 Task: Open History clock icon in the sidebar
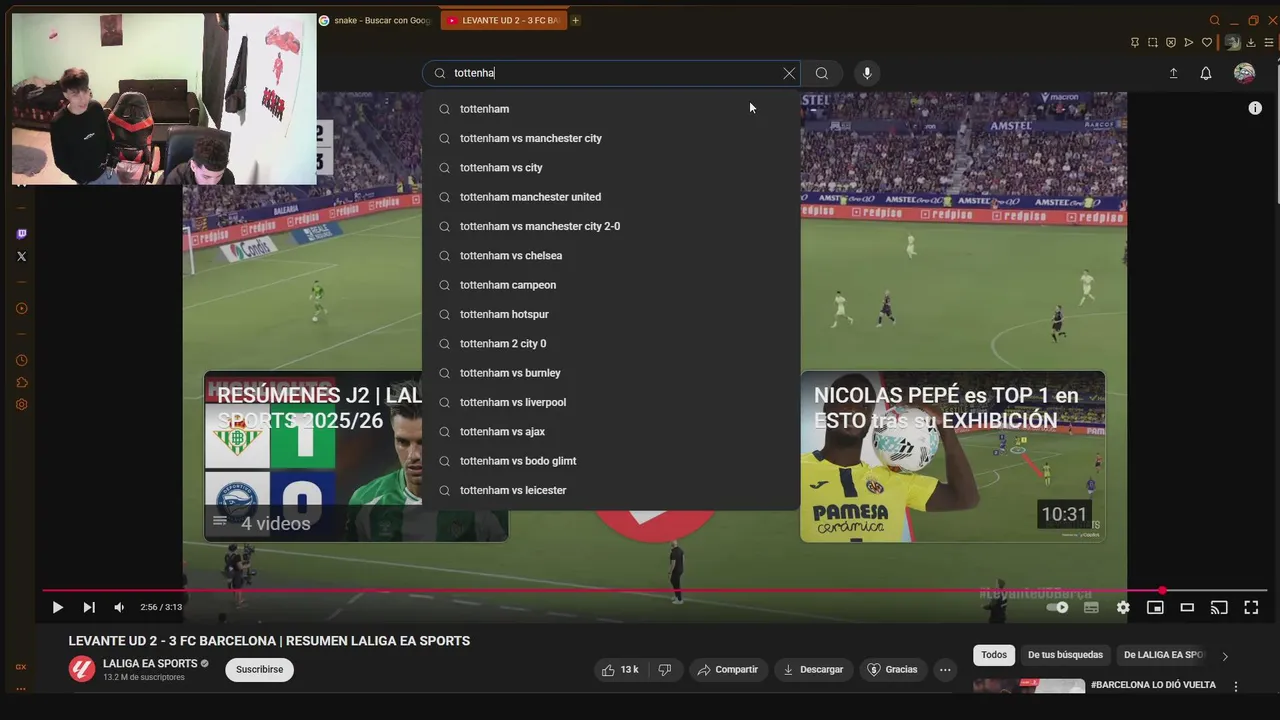tap(22, 360)
